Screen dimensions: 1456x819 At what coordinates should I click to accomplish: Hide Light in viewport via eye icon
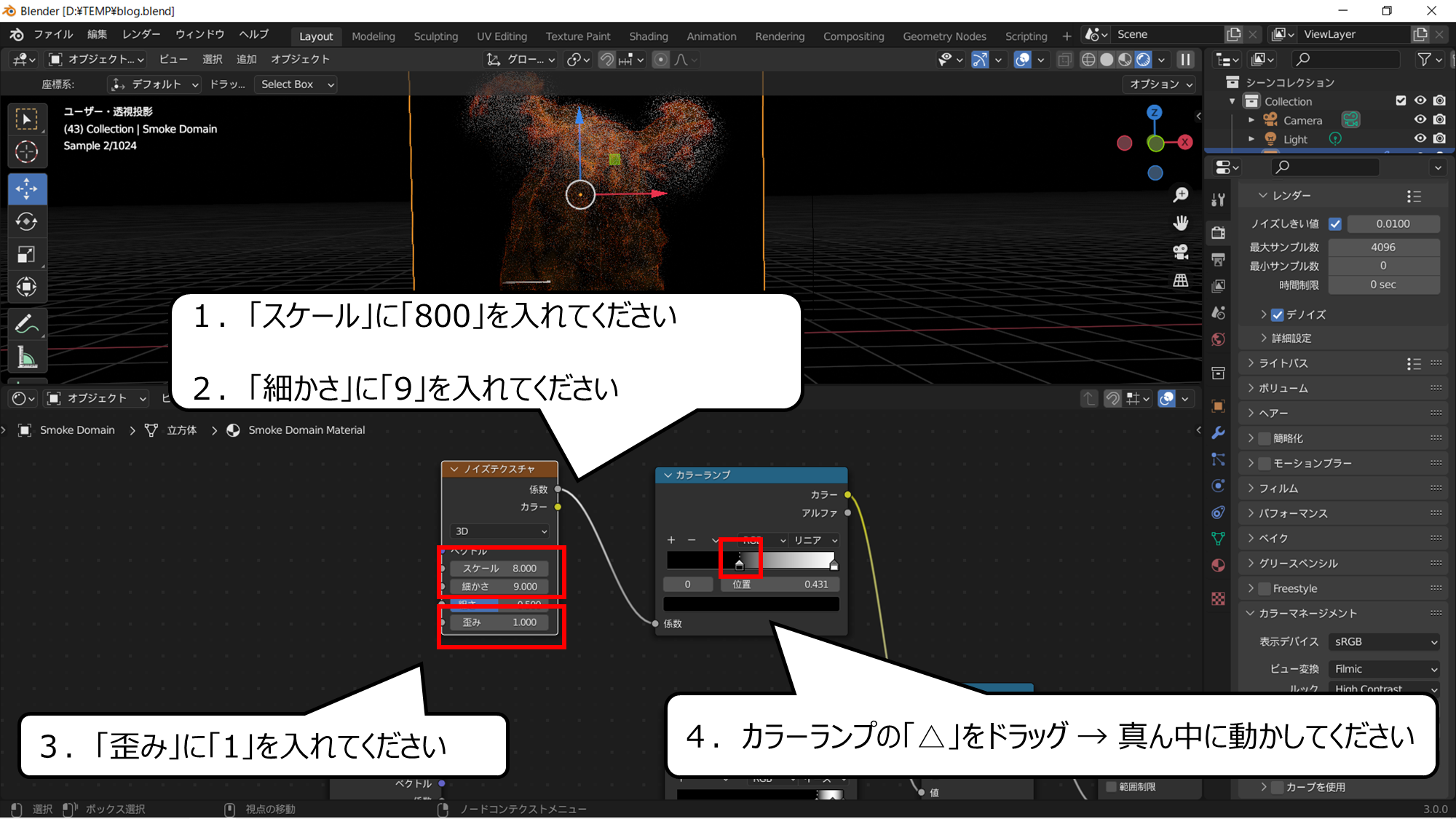(1420, 138)
